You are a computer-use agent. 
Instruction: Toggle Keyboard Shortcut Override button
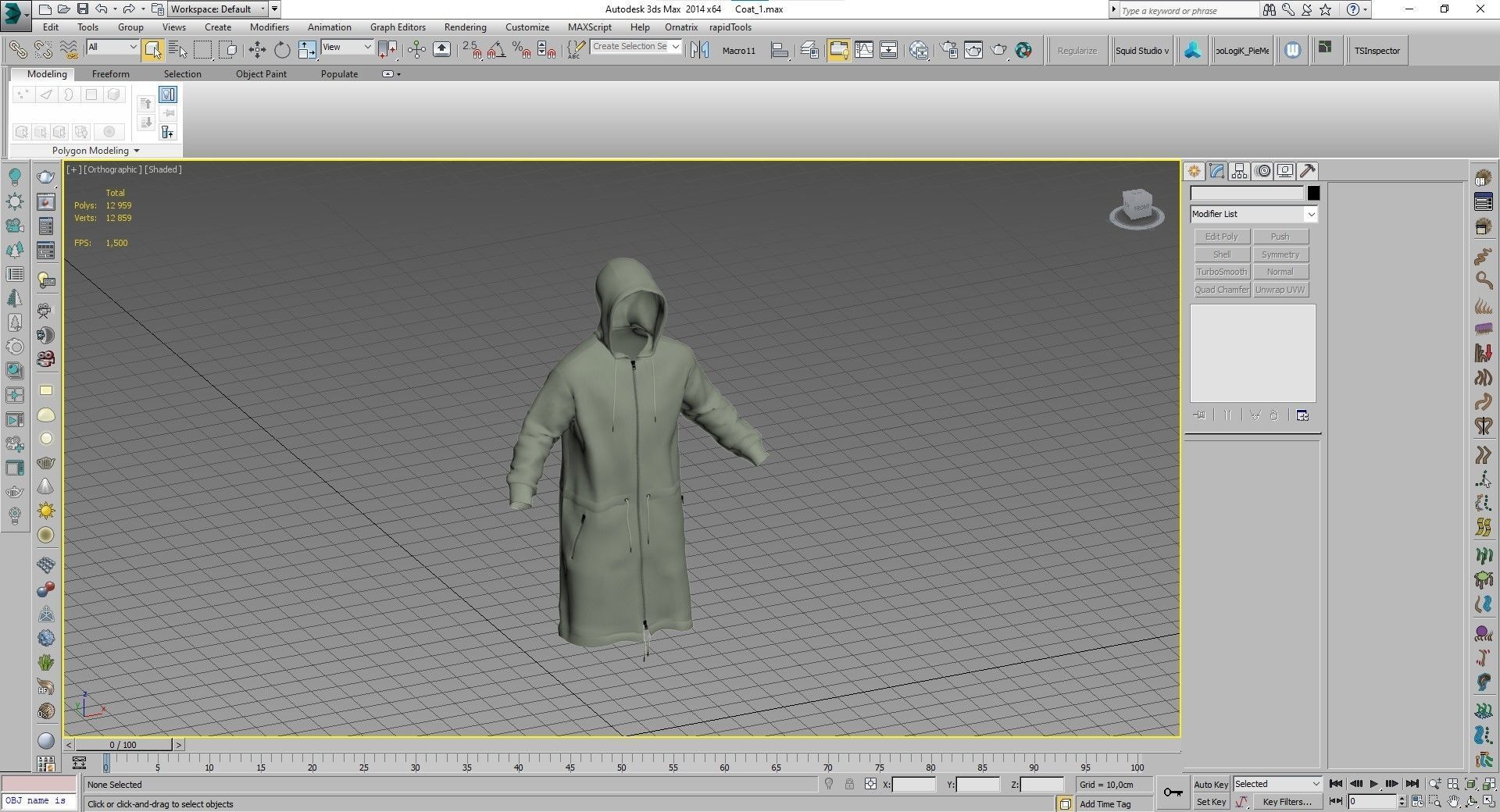[x=441, y=50]
